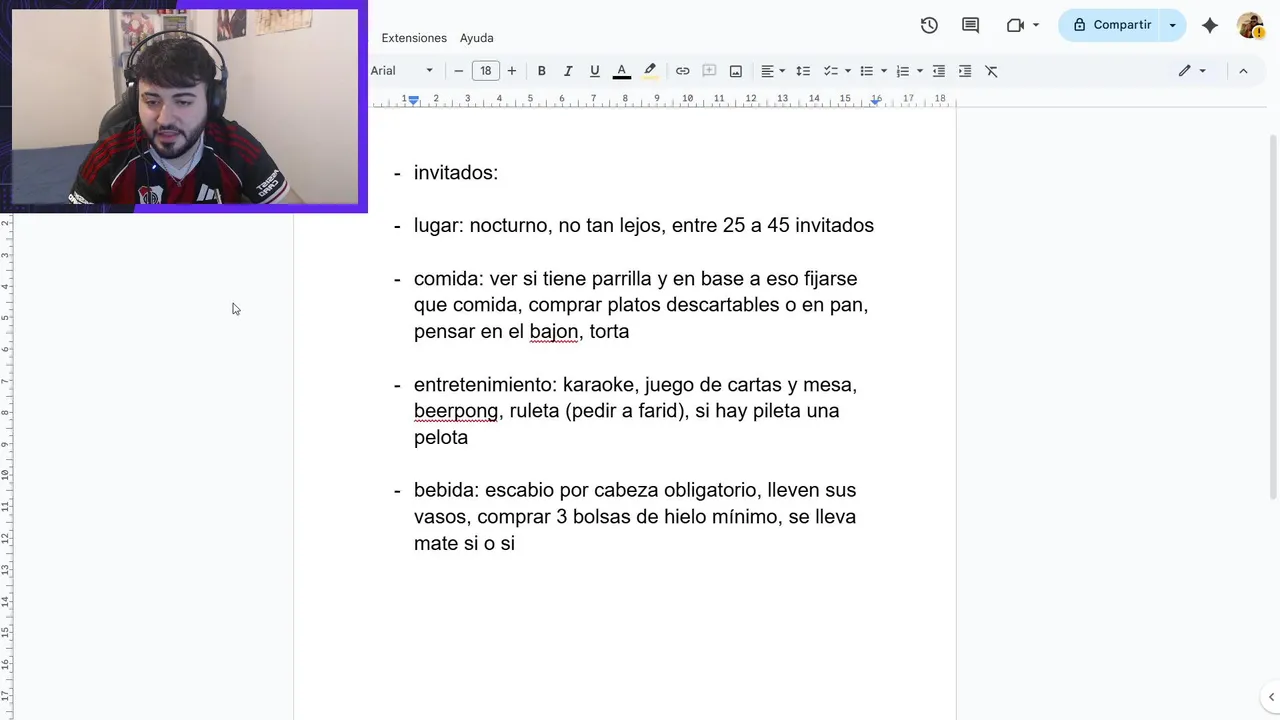
Task: Click the Compartir share button
Action: pyautogui.click(x=1112, y=25)
